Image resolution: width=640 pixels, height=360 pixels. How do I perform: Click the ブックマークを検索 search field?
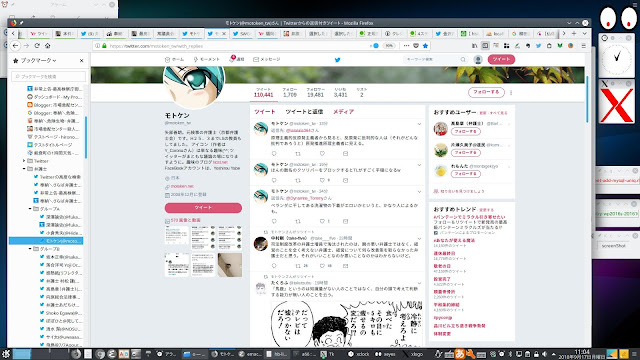(49, 76)
